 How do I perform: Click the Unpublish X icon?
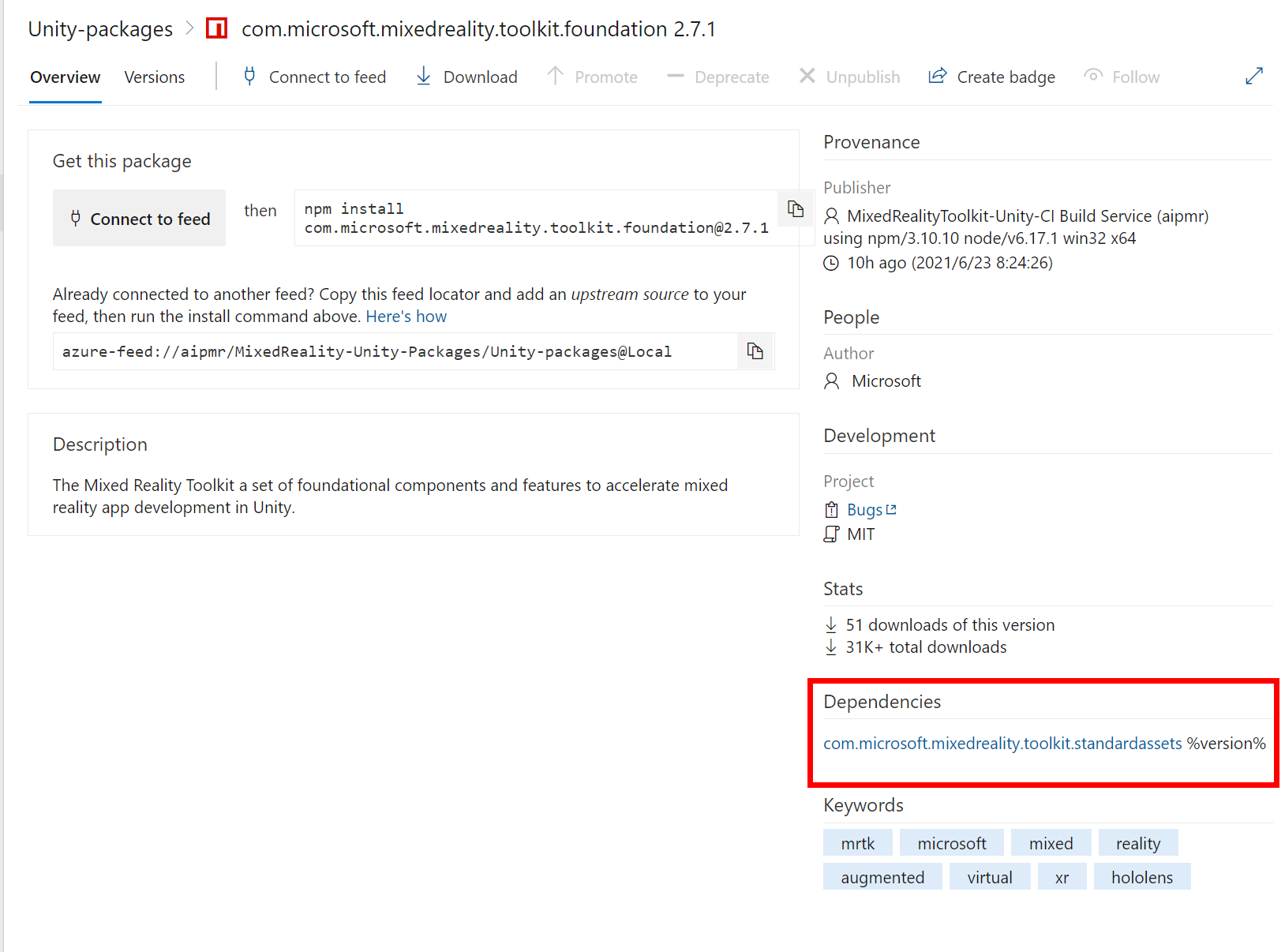(807, 76)
